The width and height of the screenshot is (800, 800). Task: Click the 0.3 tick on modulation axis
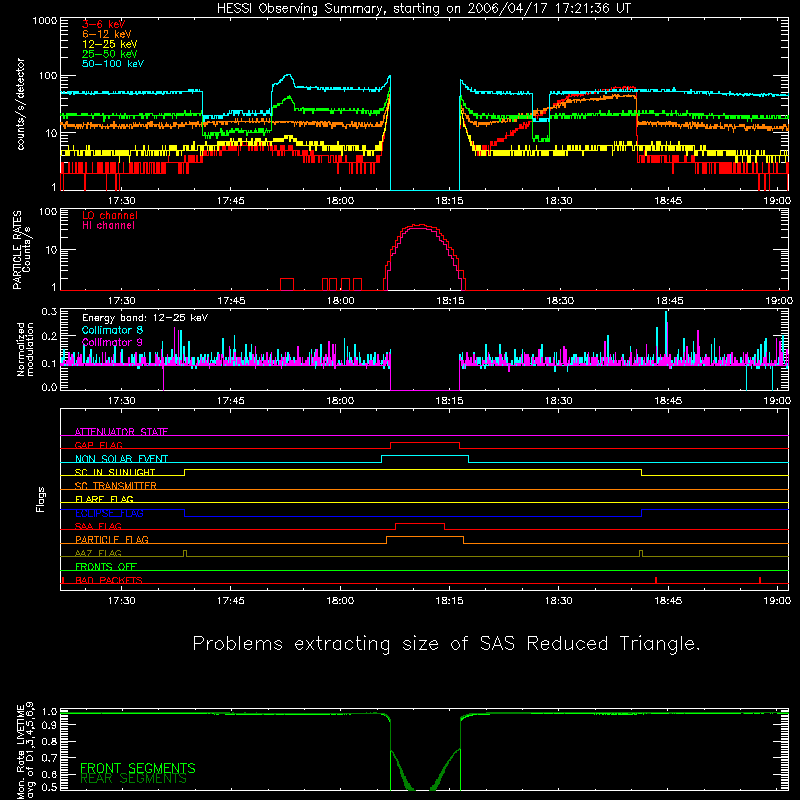(49, 312)
